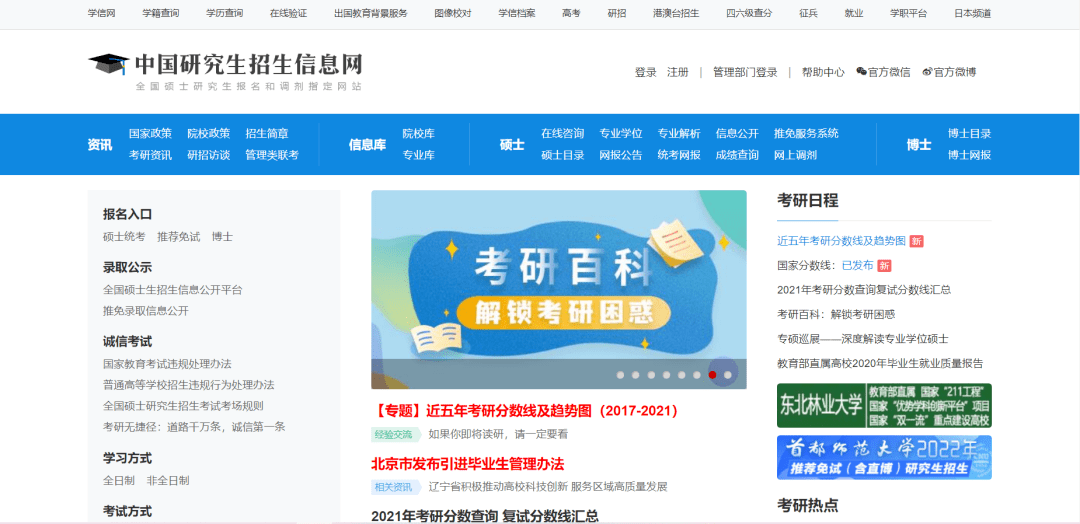This screenshot has width=1080, height=524.
Task: Open 推免录取信息公开 link
Action: point(146,311)
